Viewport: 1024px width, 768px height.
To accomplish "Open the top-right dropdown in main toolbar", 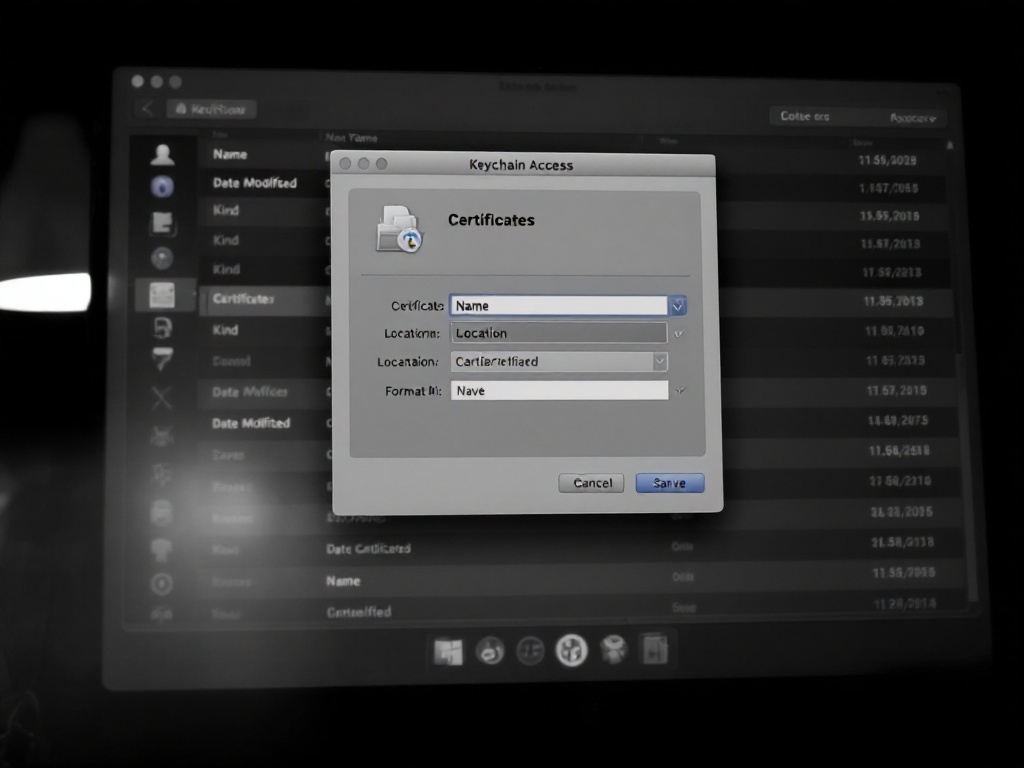I will (x=915, y=118).
